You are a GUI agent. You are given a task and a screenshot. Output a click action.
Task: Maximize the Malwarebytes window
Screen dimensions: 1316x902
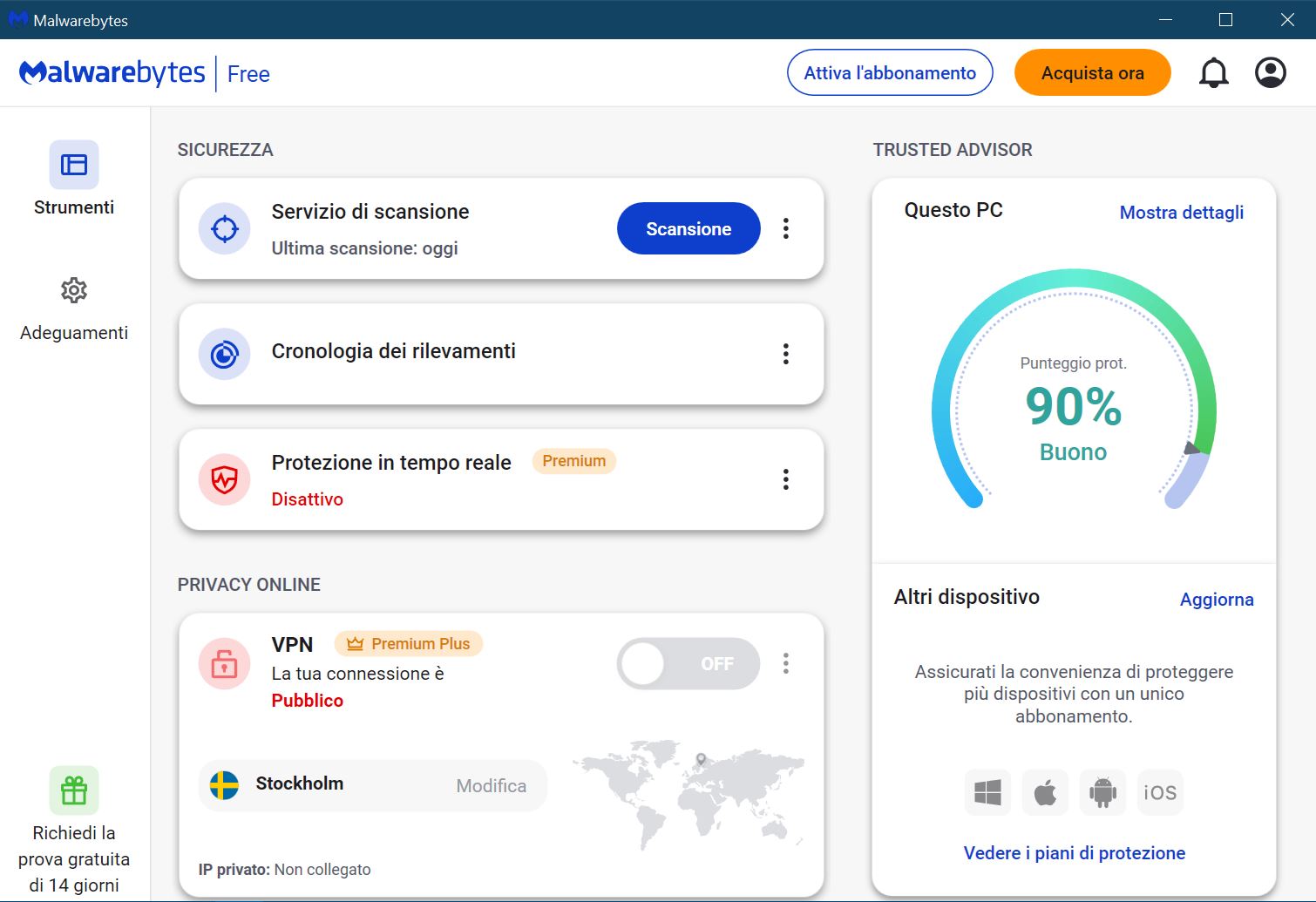pos(1225,19)
